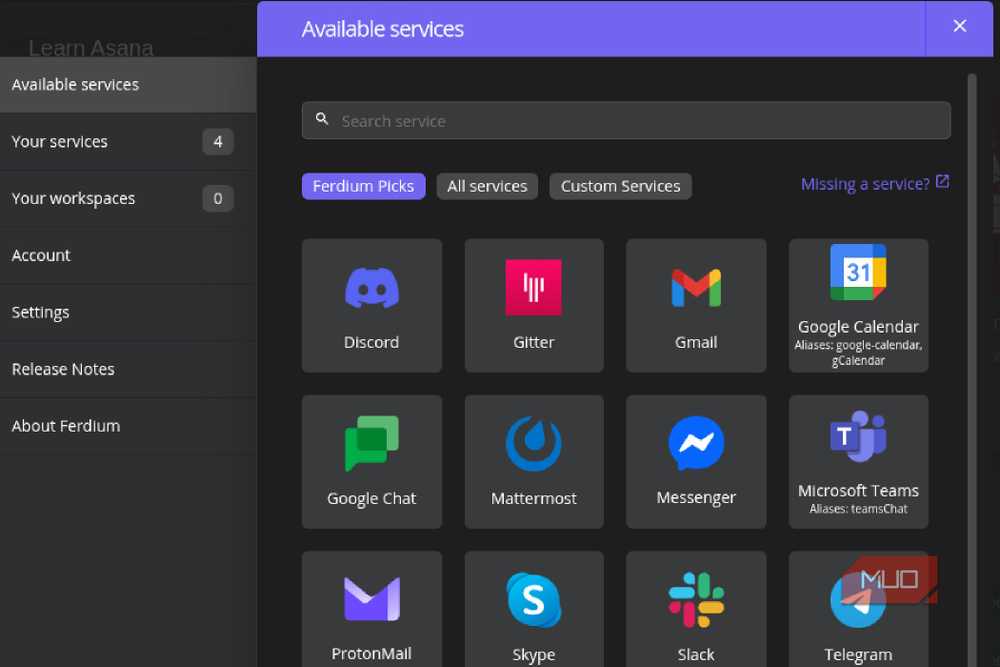Click the Your services count badge 4

(218, 142)
